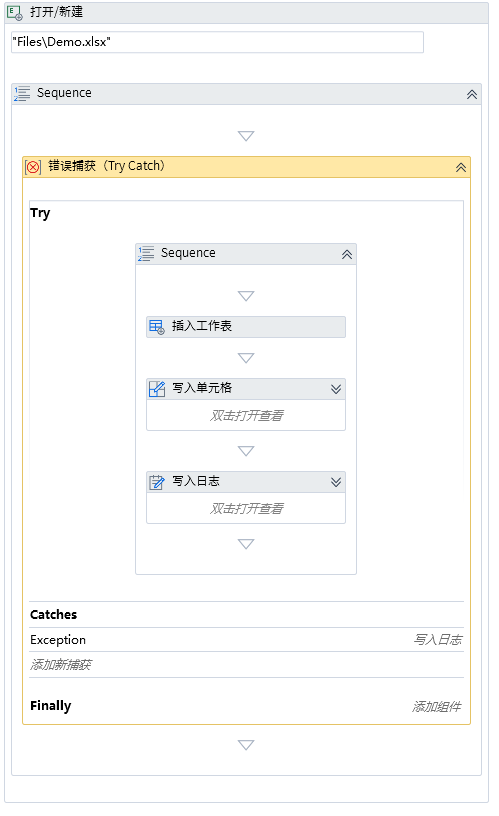Select the 插入工作表 activity
This screenshot has height=816, width=499.
click(x=246, y=327)
